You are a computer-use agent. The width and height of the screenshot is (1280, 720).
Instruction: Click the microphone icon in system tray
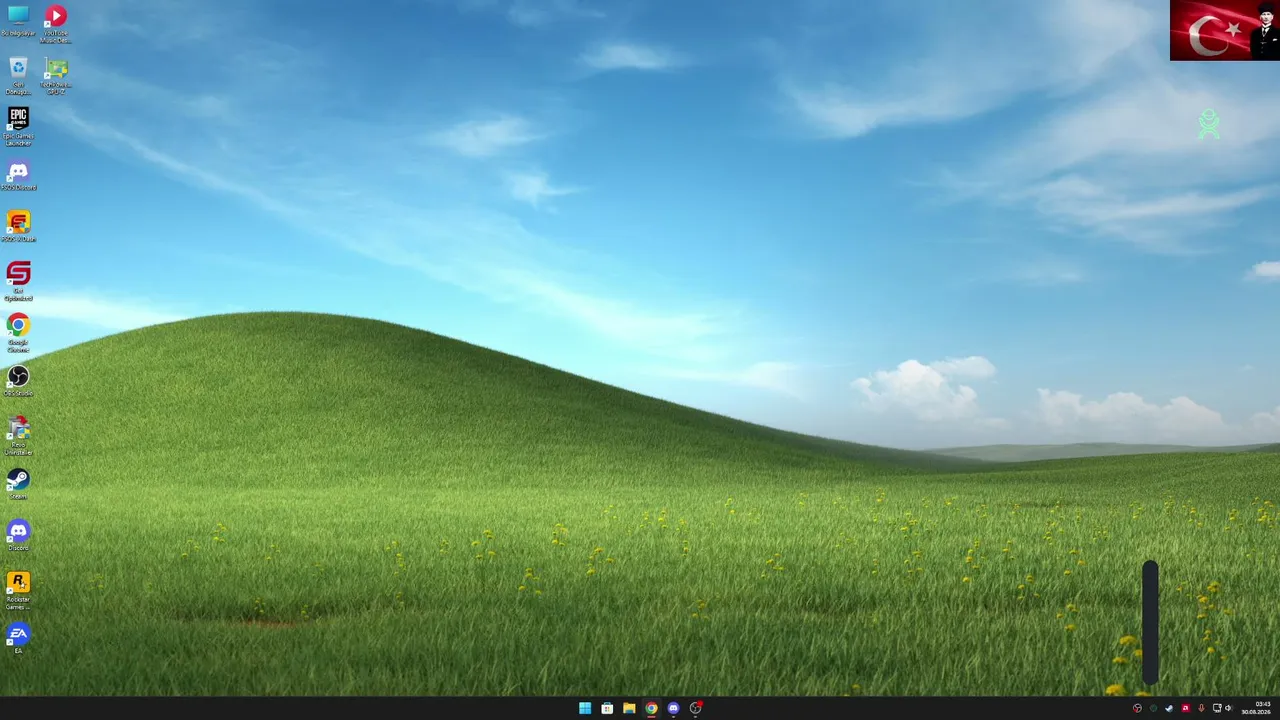1201,708
